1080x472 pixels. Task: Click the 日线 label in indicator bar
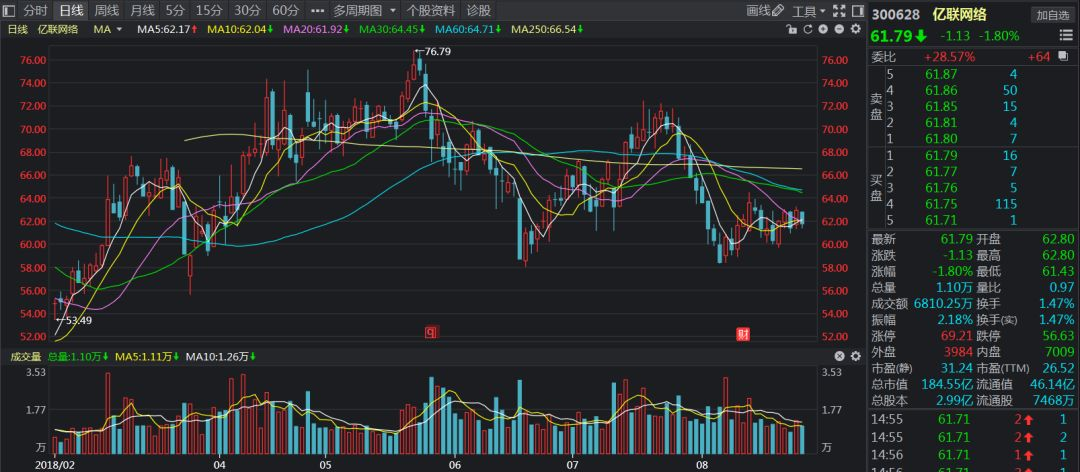coord(17,29)
